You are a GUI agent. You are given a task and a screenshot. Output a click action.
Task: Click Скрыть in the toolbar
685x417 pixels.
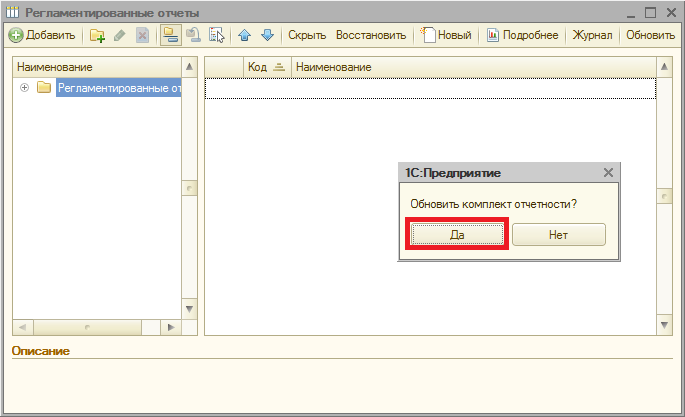click(x=307, y=35)
